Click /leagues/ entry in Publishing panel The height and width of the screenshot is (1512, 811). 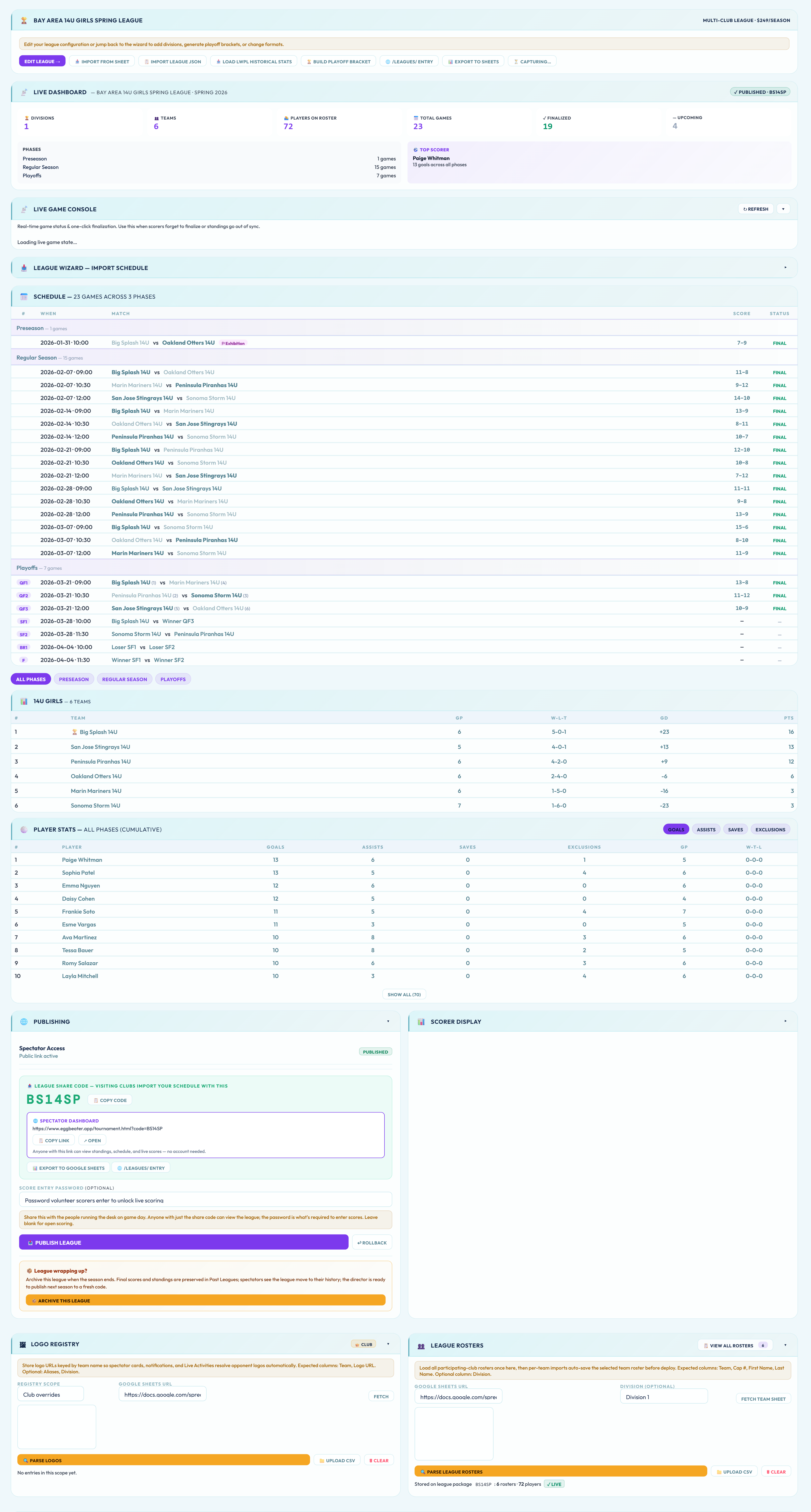141,1168
